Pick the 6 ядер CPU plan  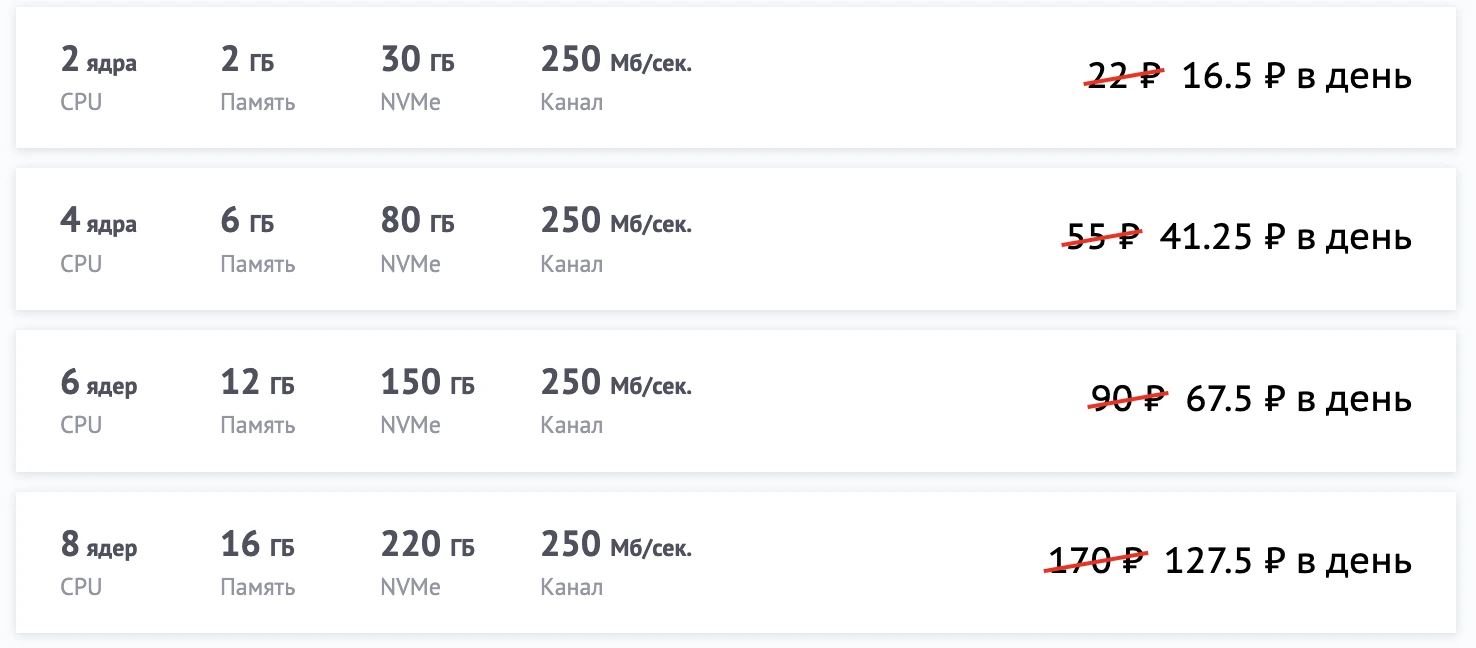click(98, 385)
